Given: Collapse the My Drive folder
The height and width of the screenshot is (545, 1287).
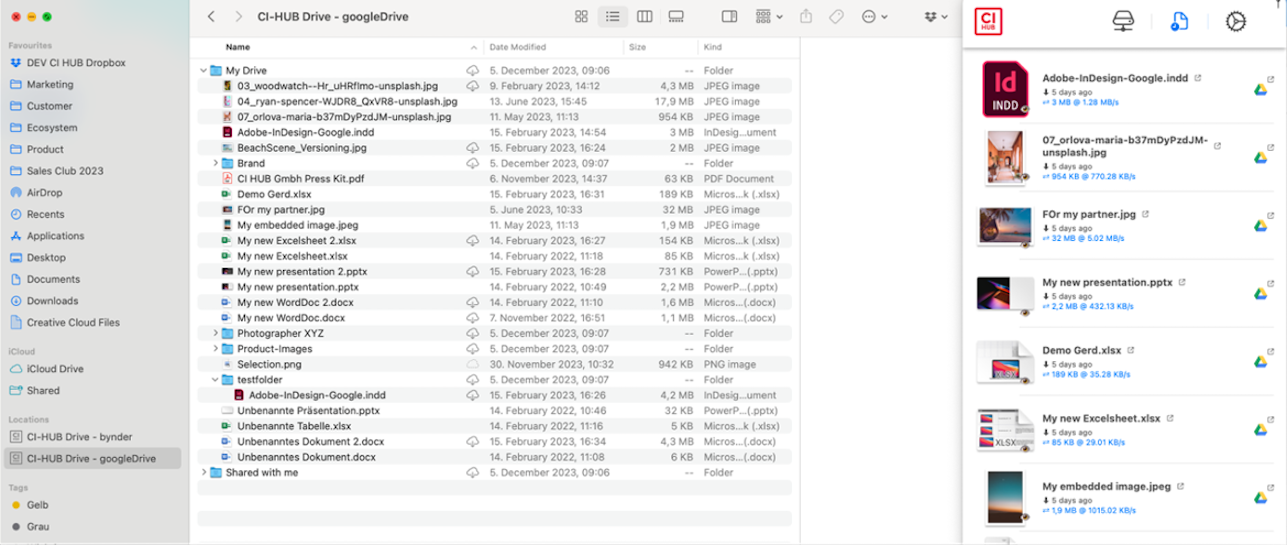Looking at the screenshot, I should 204,71.
